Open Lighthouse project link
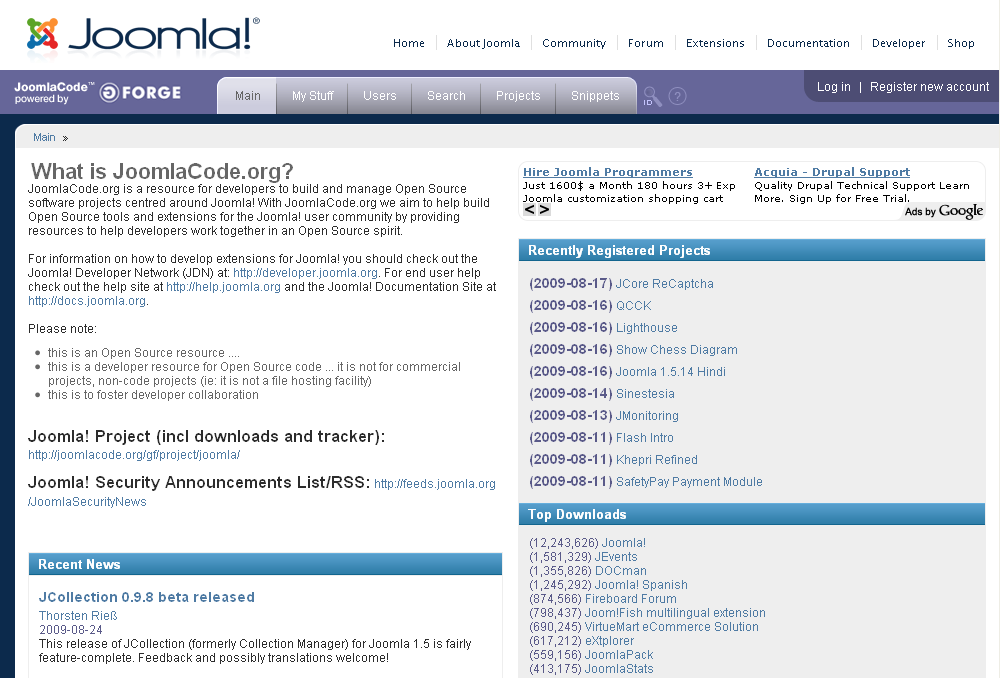Screen dimensions: 1000x678 (x=647, y=328)
